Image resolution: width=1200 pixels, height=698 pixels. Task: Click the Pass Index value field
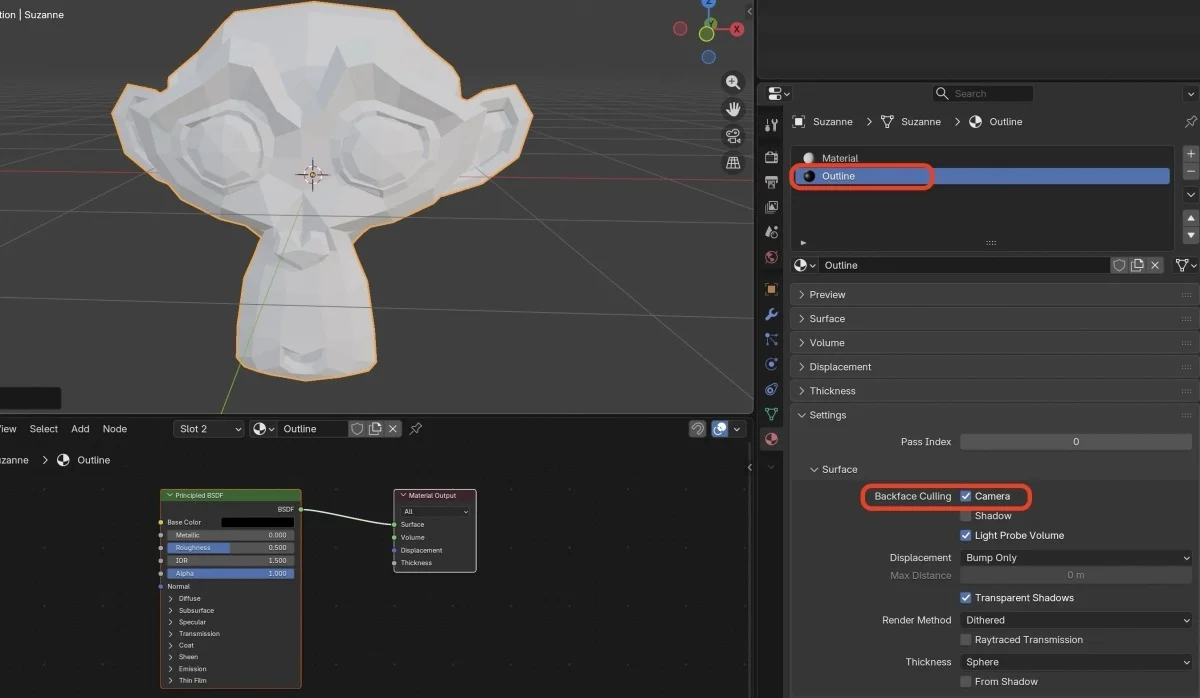point(1076,441)
